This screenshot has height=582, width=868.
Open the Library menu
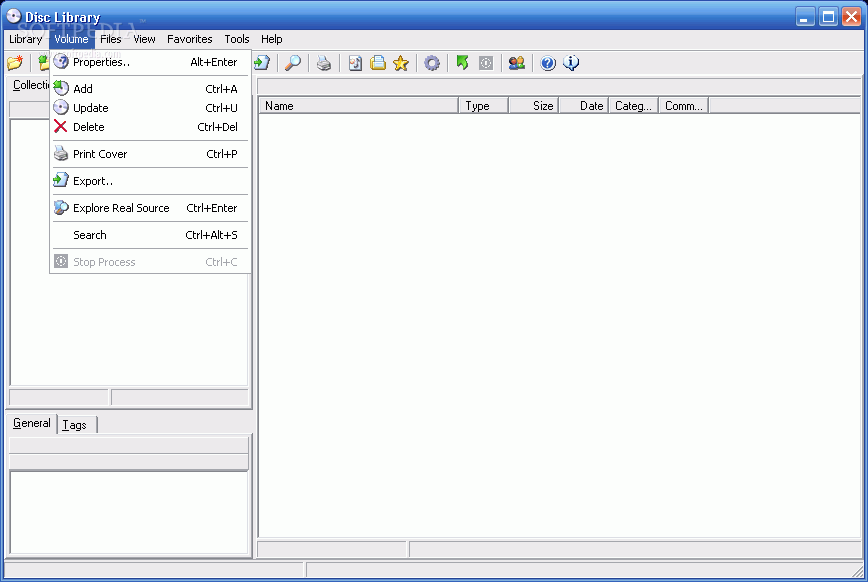[25, 39]
